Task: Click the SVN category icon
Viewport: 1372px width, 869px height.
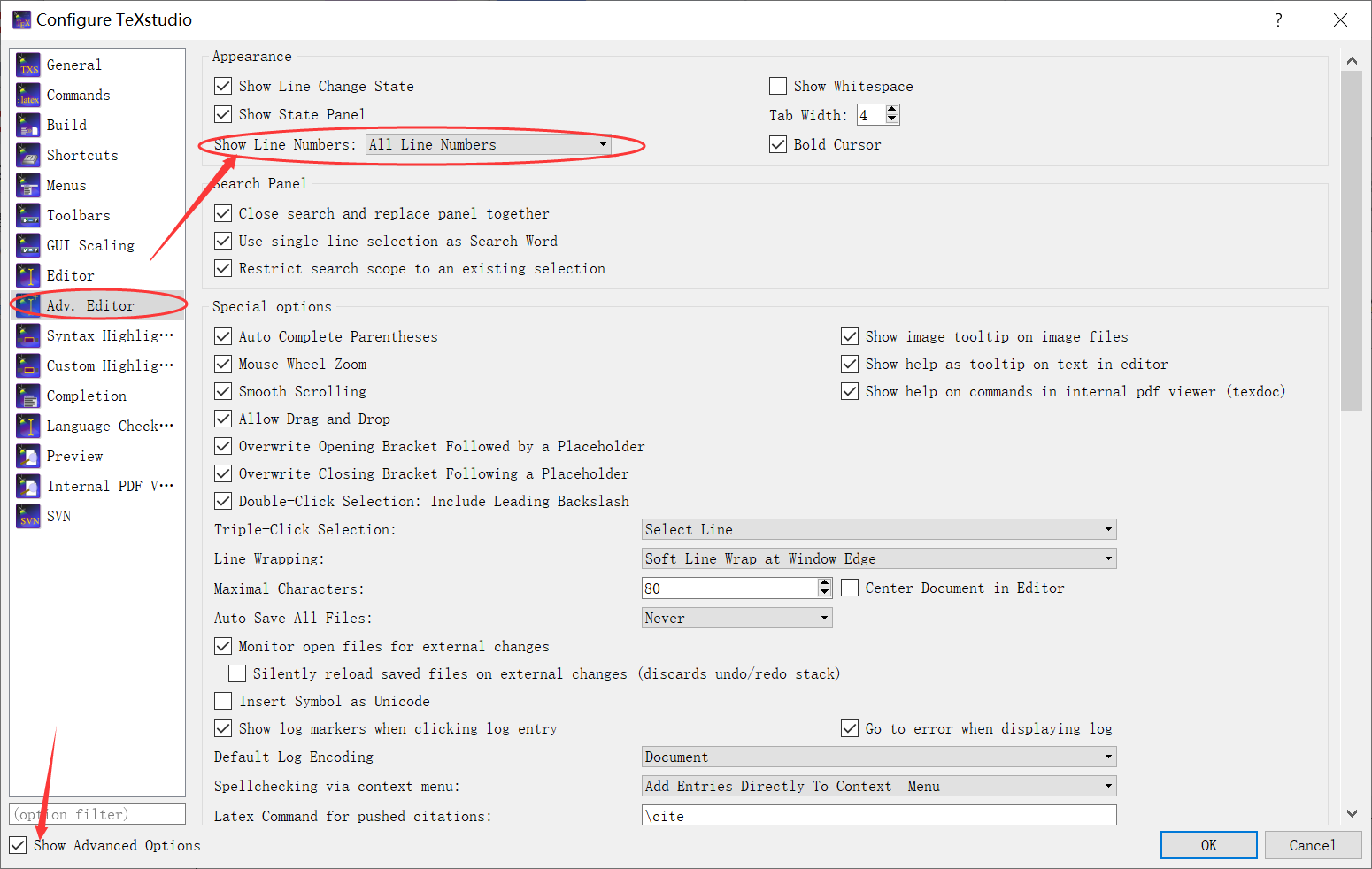Action: (x=28, y=516)
